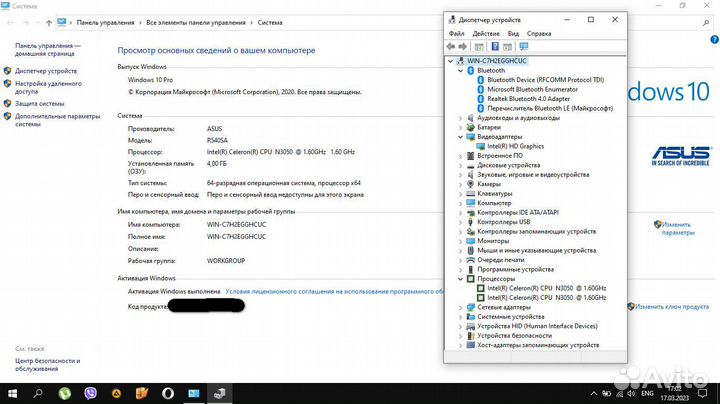
Task: Go to Панель управления — домашняя страница
Action: [47, 50]
